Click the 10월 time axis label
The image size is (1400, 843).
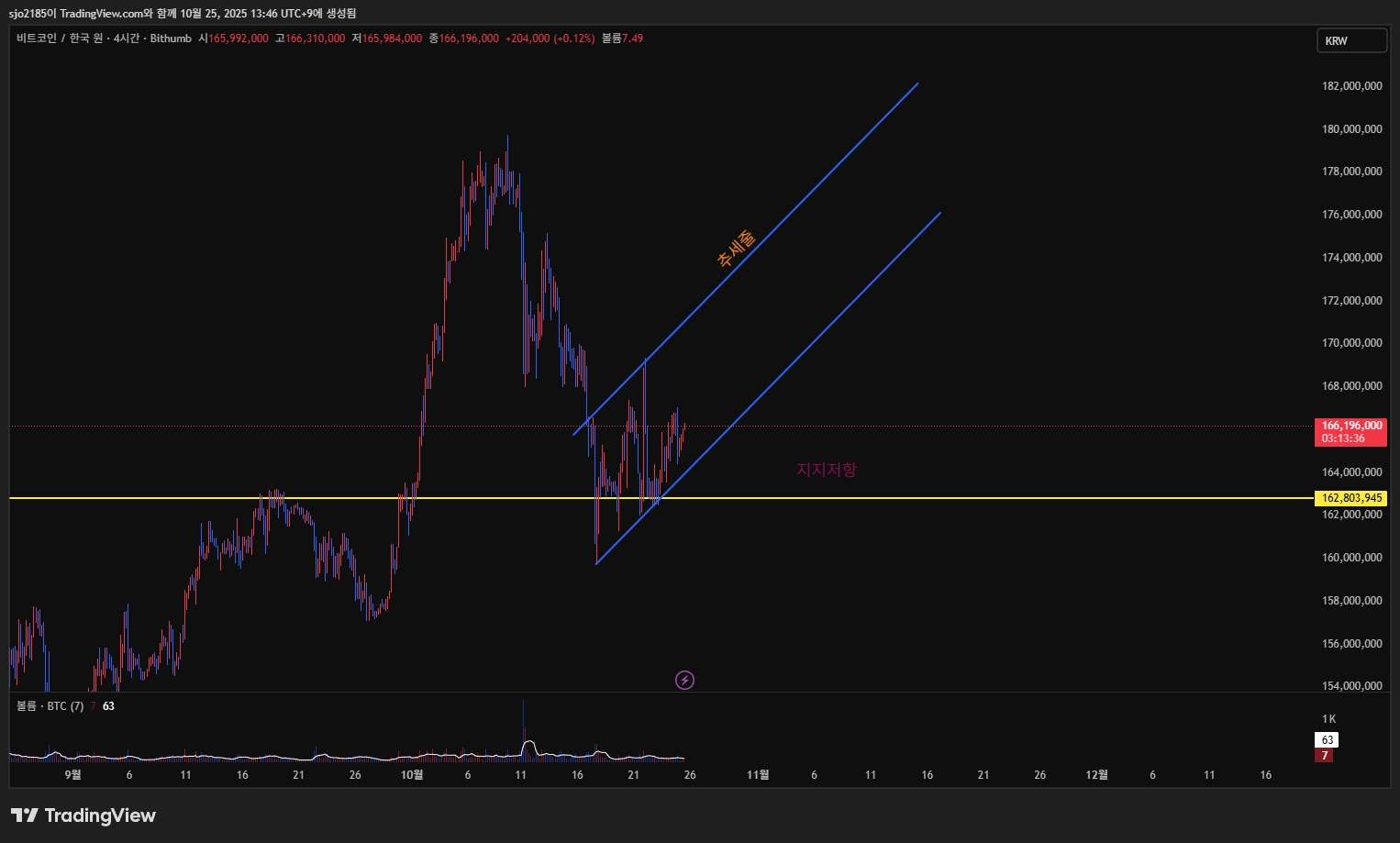point(412,775)
